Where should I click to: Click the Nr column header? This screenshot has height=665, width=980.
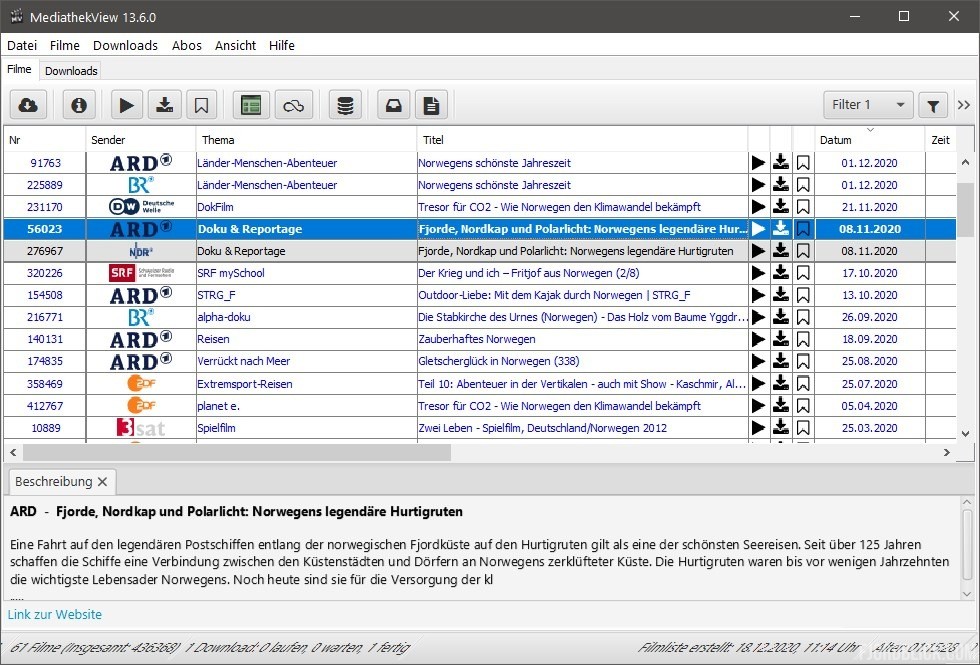(x=44, y=139)
